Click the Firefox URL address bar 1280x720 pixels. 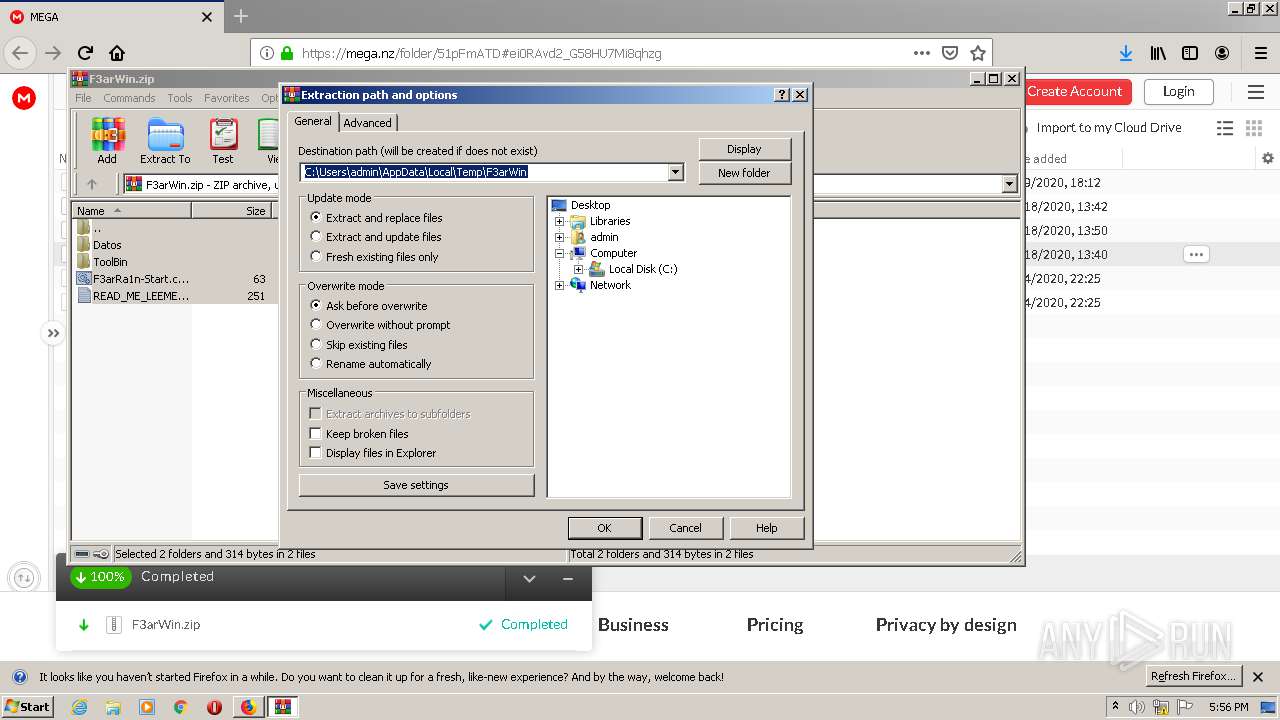pyautogui.click(x=600, y=53)
